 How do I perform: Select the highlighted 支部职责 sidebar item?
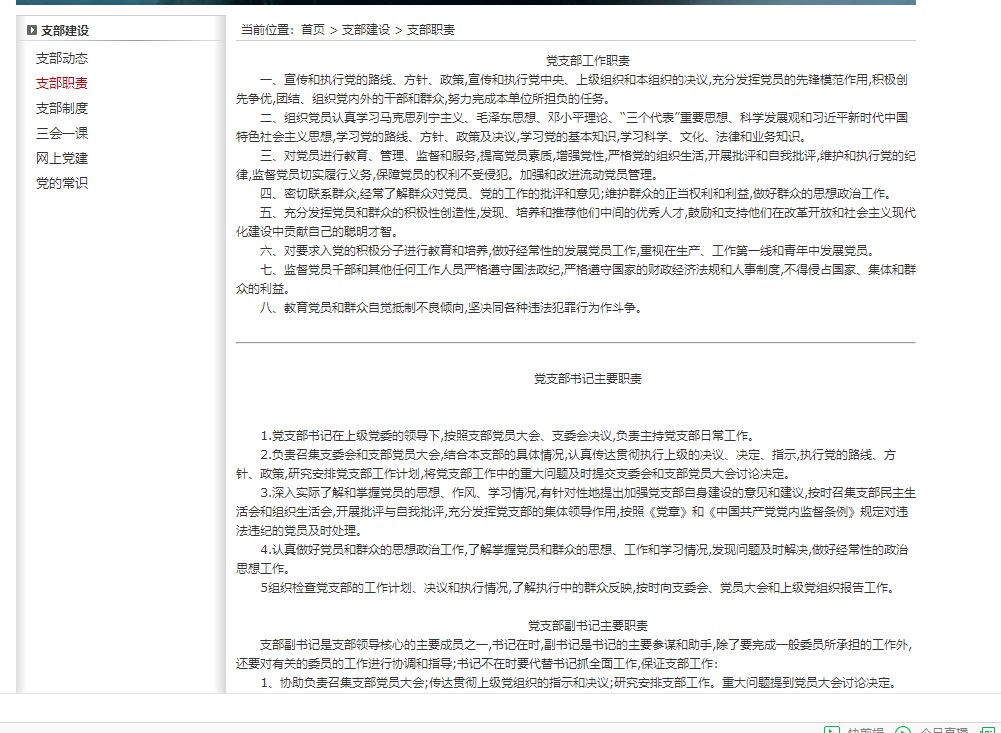click(x=62, y=84)
